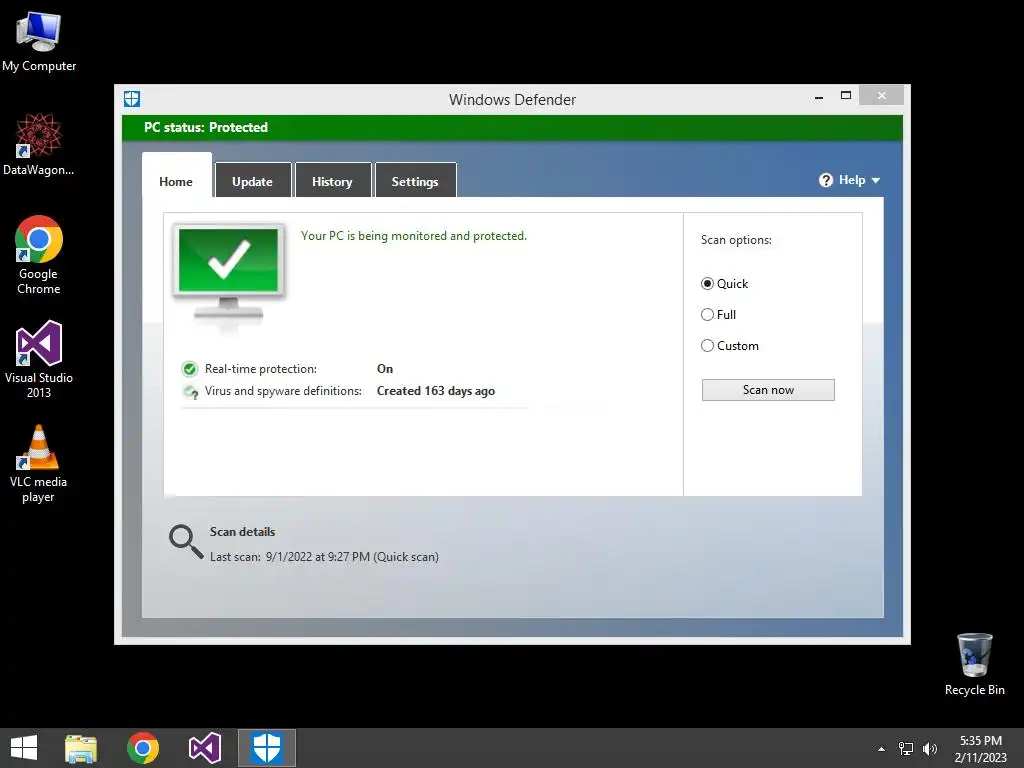Open Visual Studio from the taskbar
Viewport: 1024px width, 768px height.
click(x=204, y=748)
